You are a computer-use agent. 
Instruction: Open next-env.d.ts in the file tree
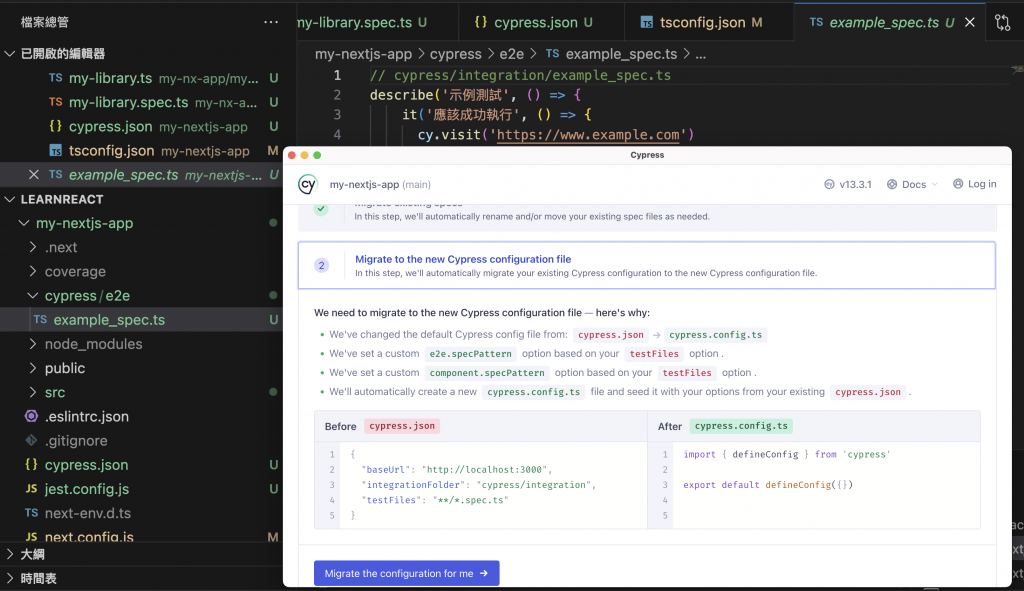point(141,513)
